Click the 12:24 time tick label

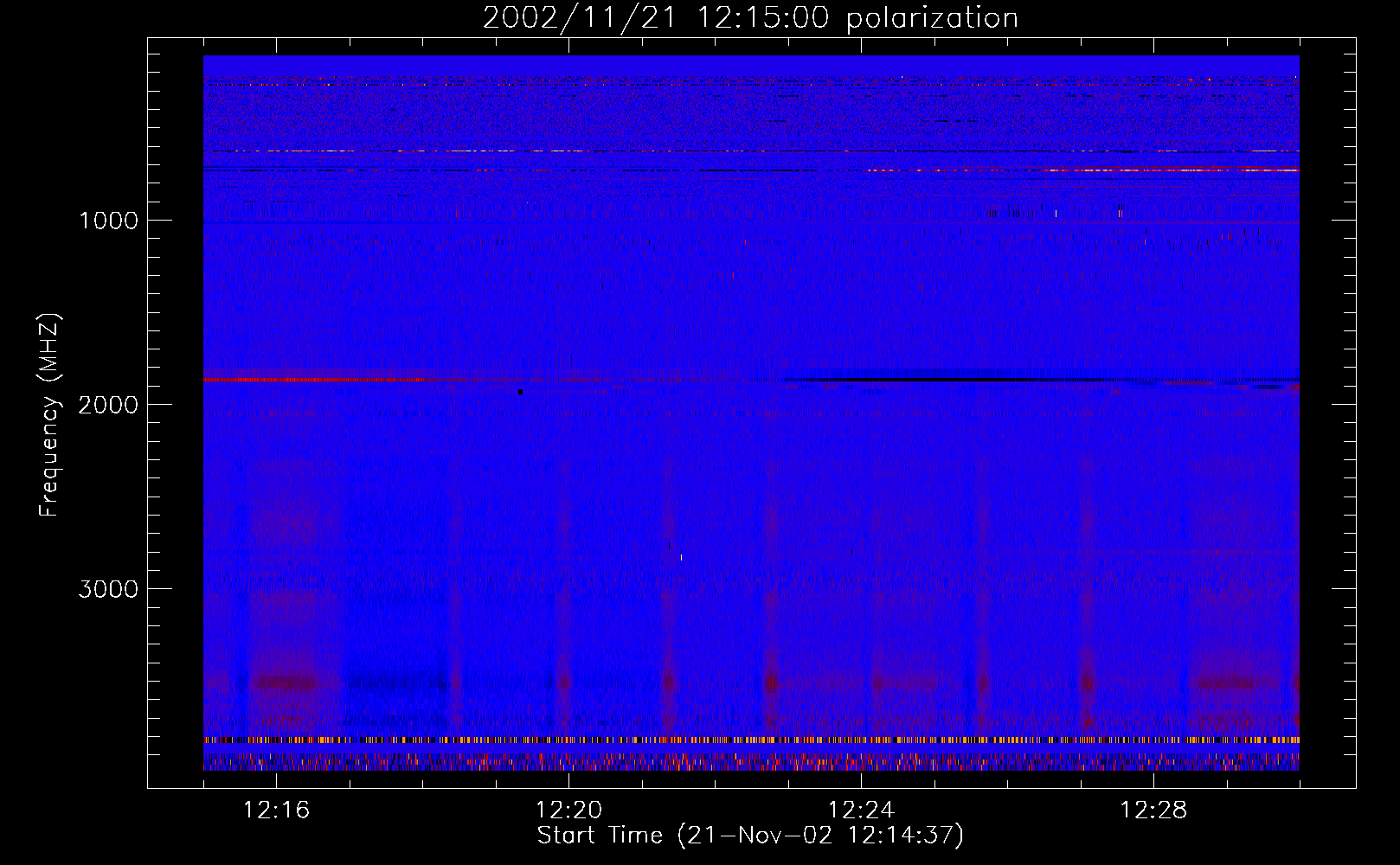click(861, 811)
